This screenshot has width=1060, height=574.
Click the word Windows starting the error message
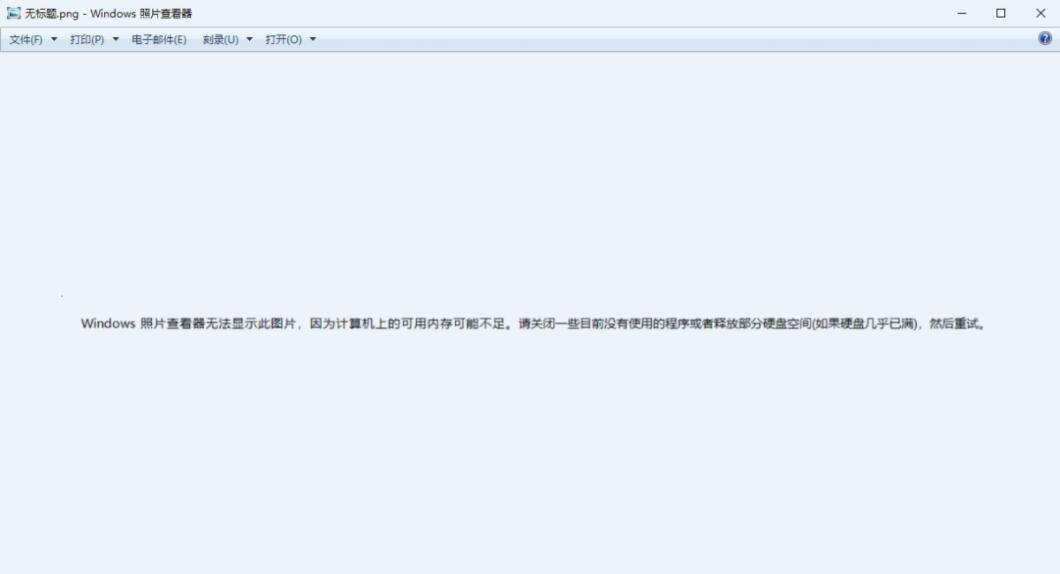(108, 324)
